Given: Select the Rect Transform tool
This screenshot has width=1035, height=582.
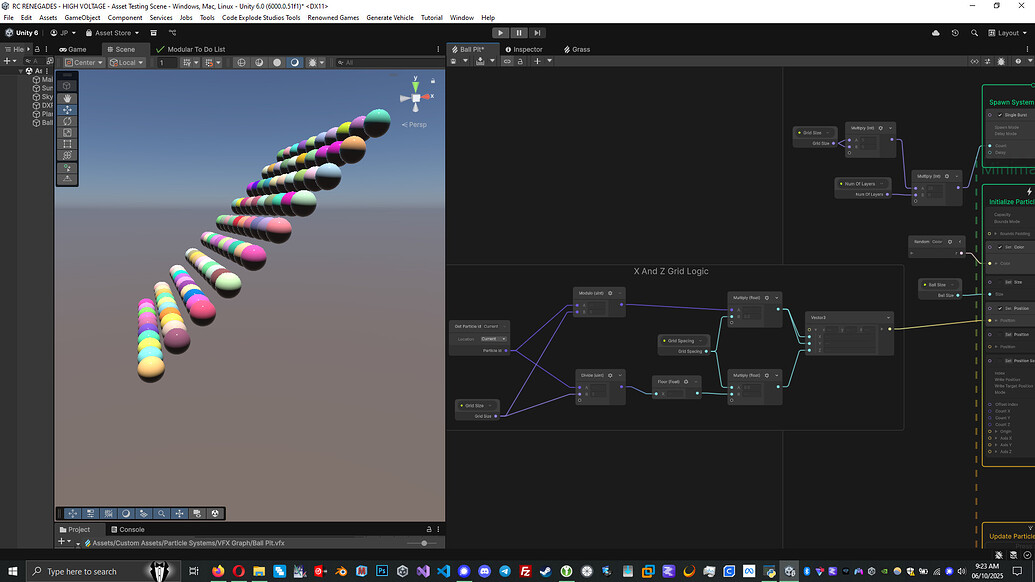Looking at the screenshot, I should 66,145.
